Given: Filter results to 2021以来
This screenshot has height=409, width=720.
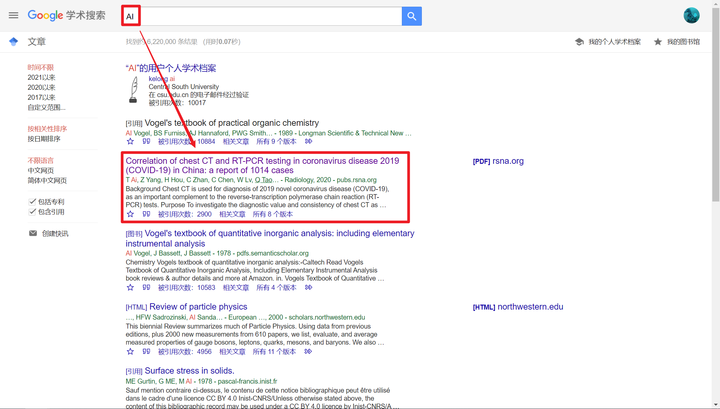Looking at the screenshot, I should 41,78.
